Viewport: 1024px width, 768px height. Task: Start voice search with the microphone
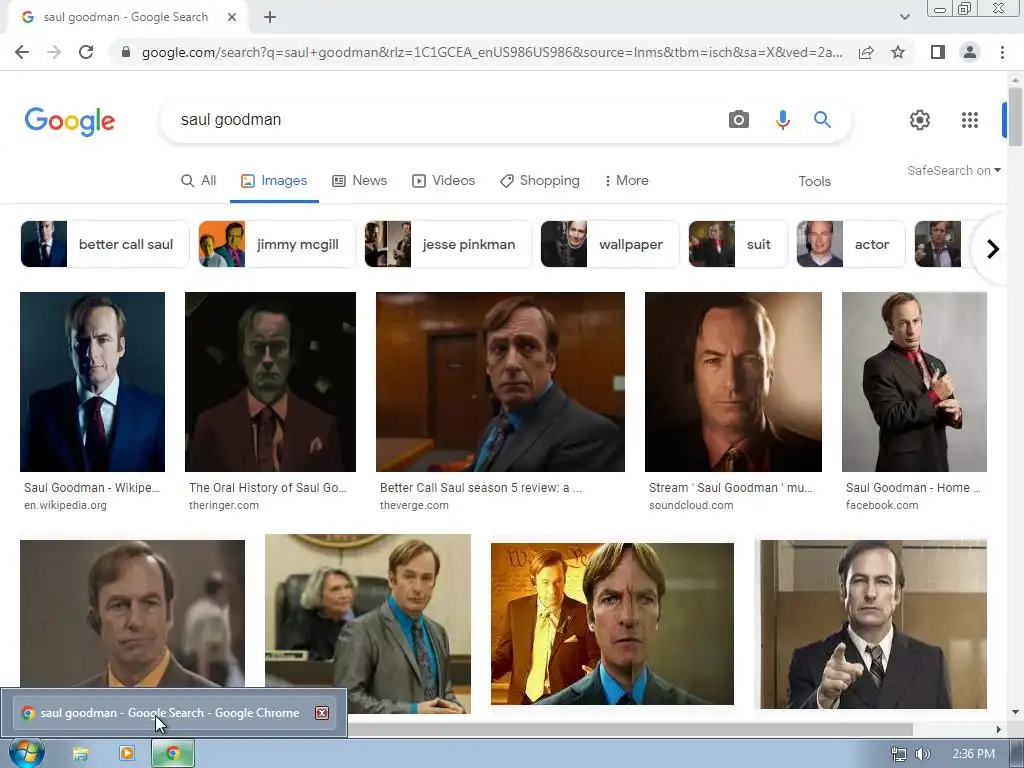click(782, 120)
